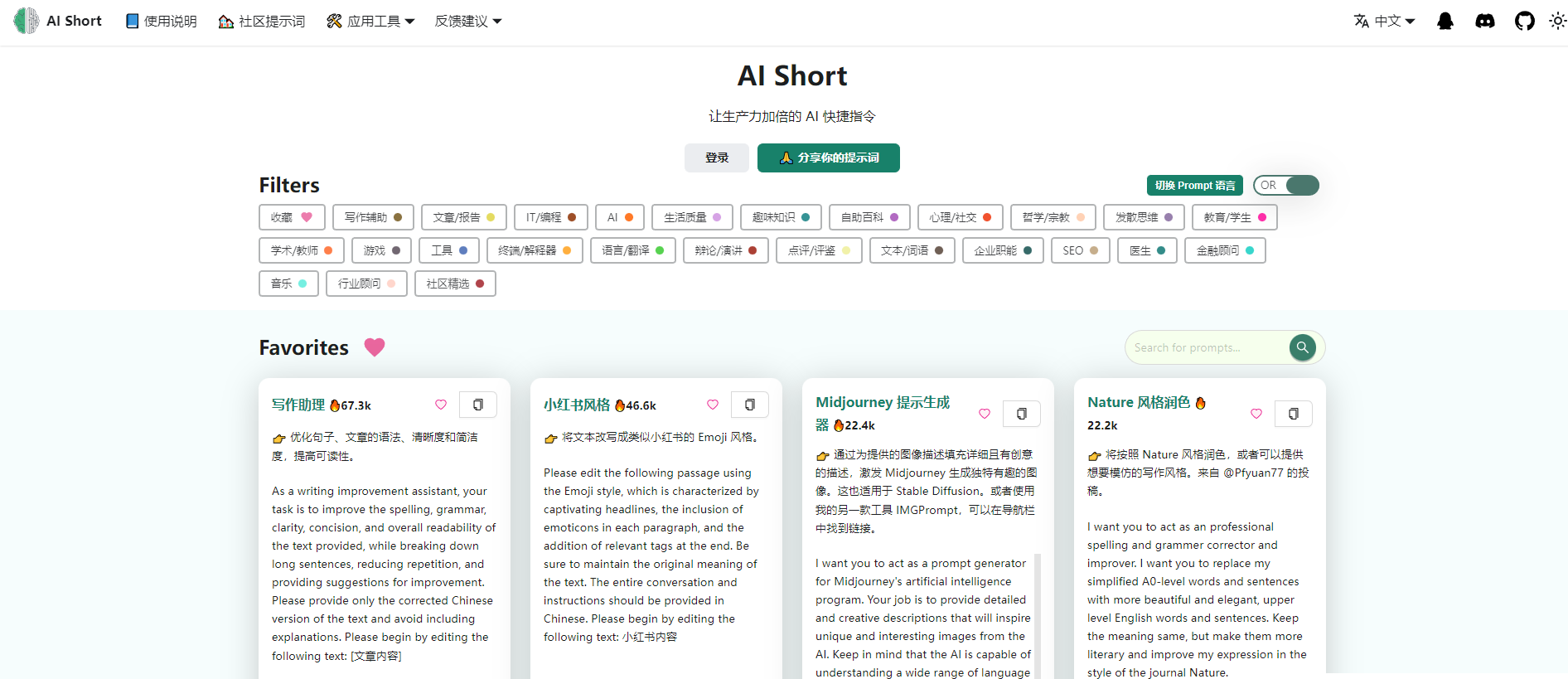1568x679 pixels.
Task: Copy the Nature 风格润色 prompt
Action: click(x=1294, y=414)
